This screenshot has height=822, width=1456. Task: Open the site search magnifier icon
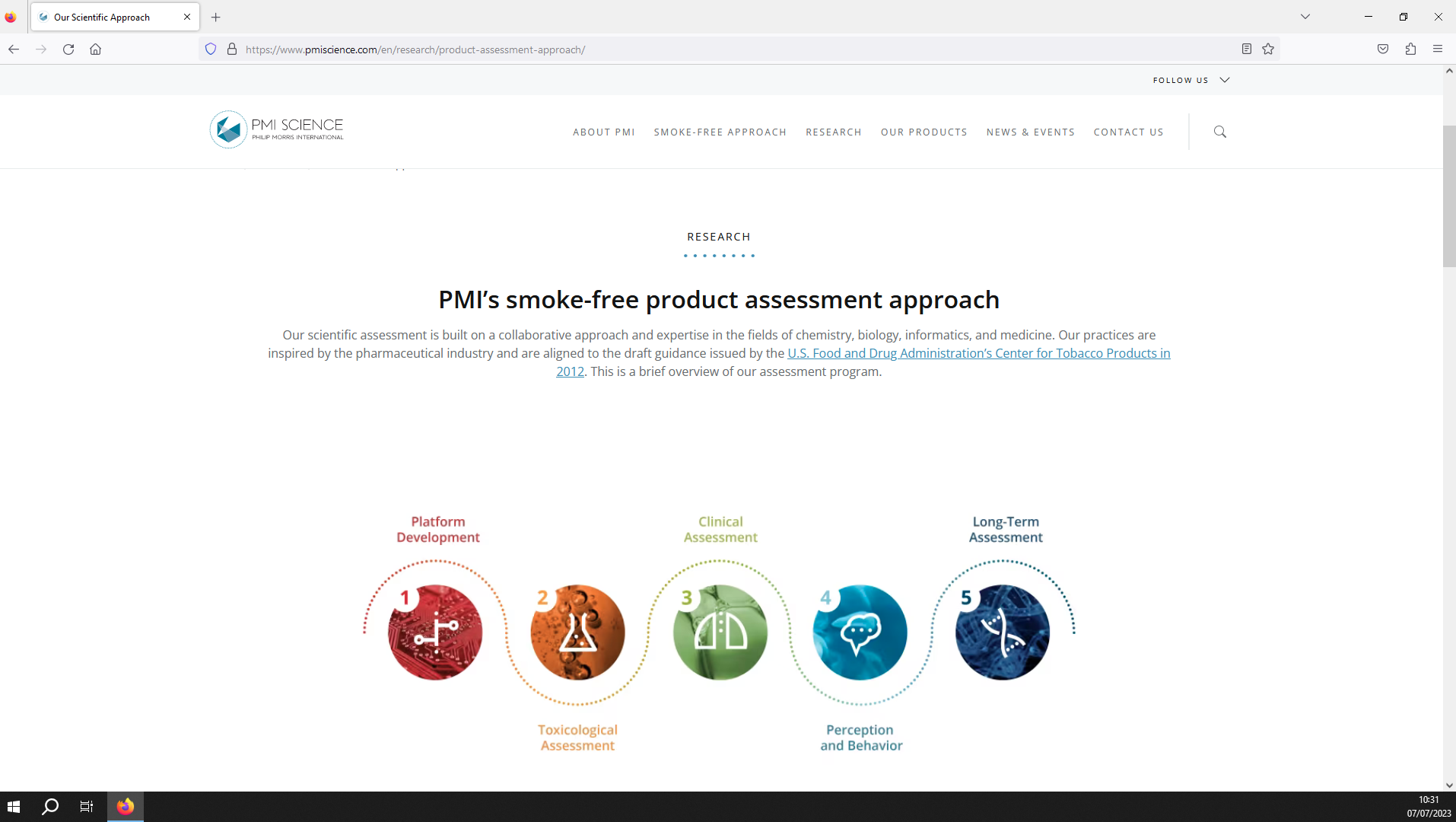(x=1220, y=132)
